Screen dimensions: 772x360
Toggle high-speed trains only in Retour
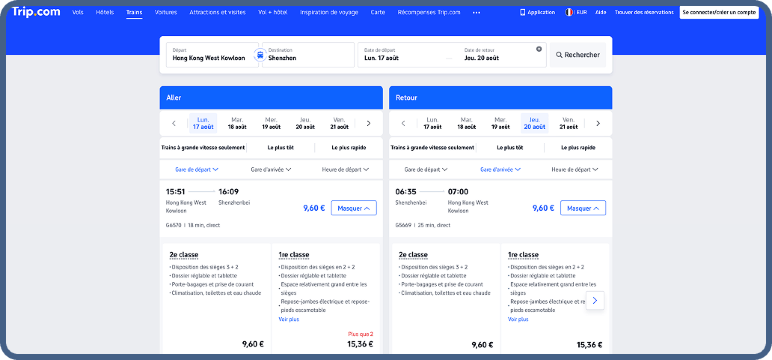(432, 147)
